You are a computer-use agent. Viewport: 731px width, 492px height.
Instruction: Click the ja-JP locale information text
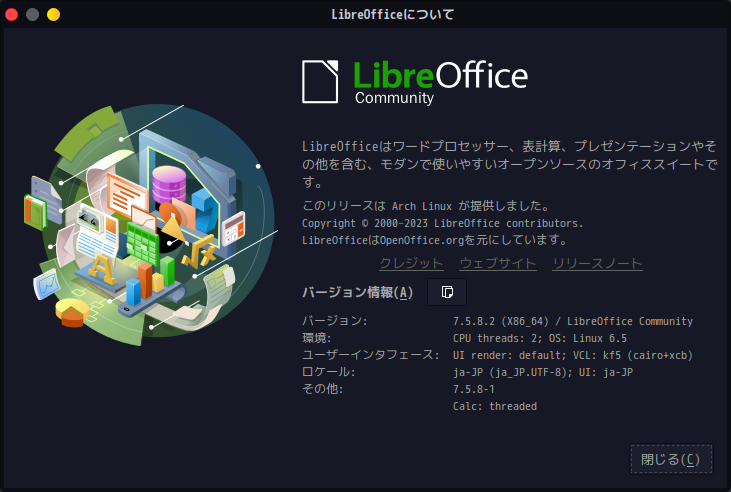pyautogui.click(x=543, y=372)
